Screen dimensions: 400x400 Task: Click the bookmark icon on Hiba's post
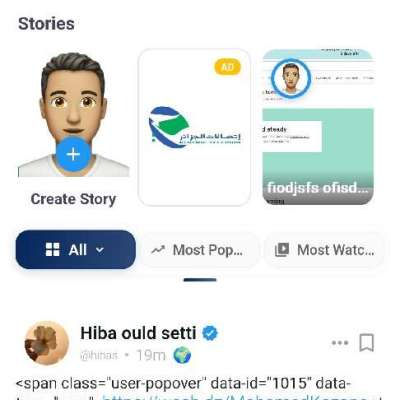[366, 342]
